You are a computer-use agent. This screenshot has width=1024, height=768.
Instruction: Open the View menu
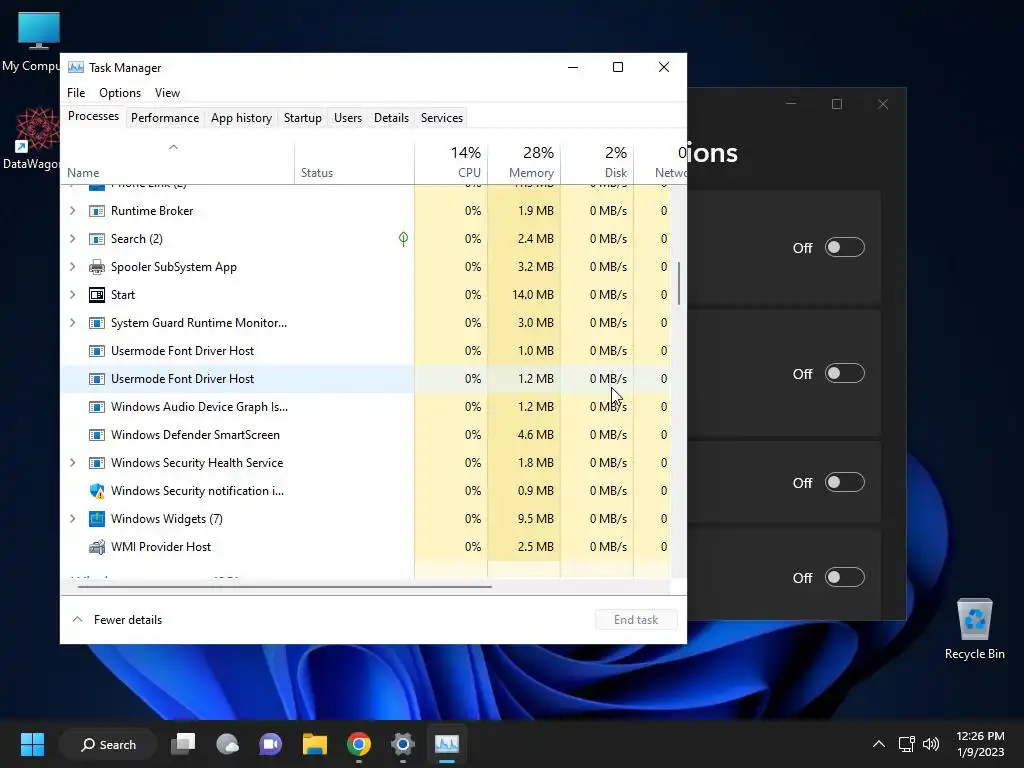[x=167, y=93]
